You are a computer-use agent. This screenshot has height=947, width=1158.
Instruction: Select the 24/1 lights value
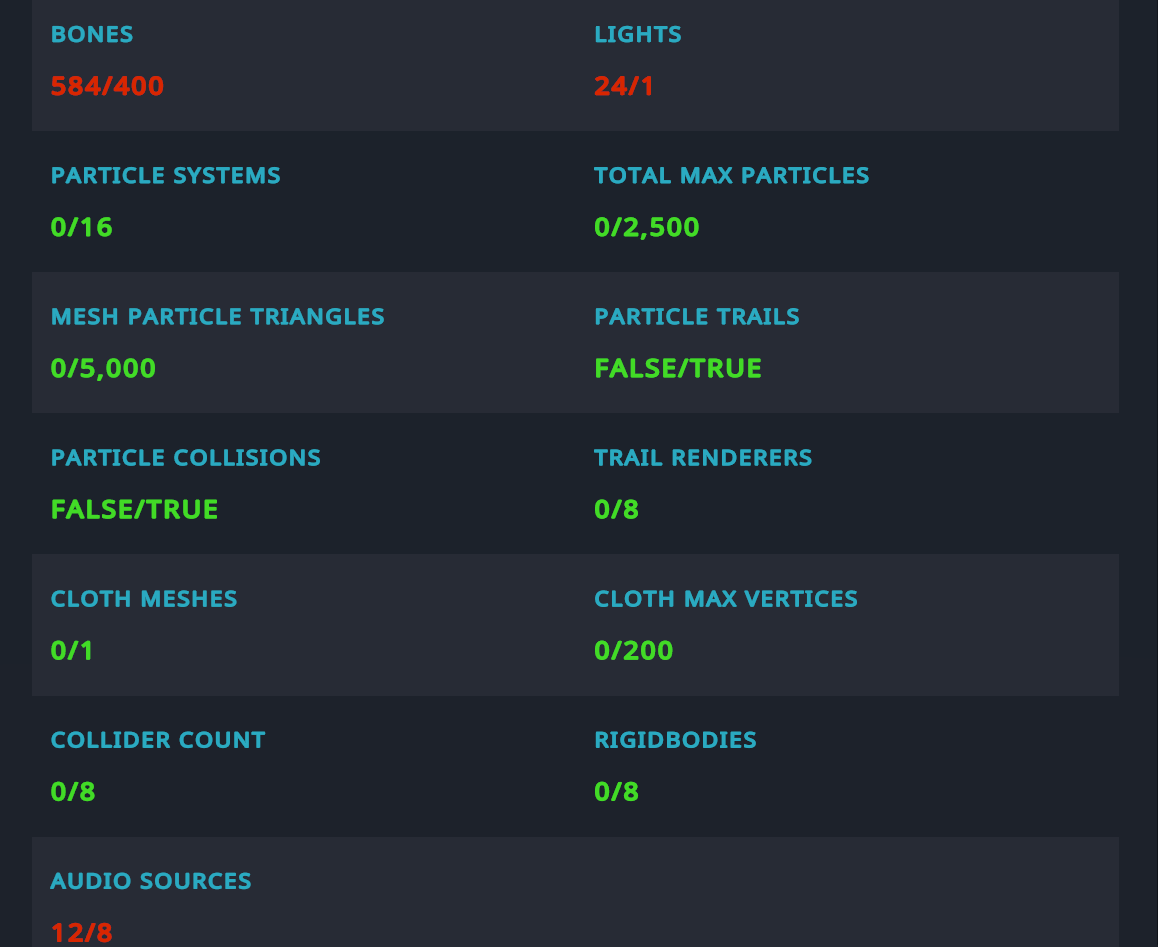click(624, 86)
